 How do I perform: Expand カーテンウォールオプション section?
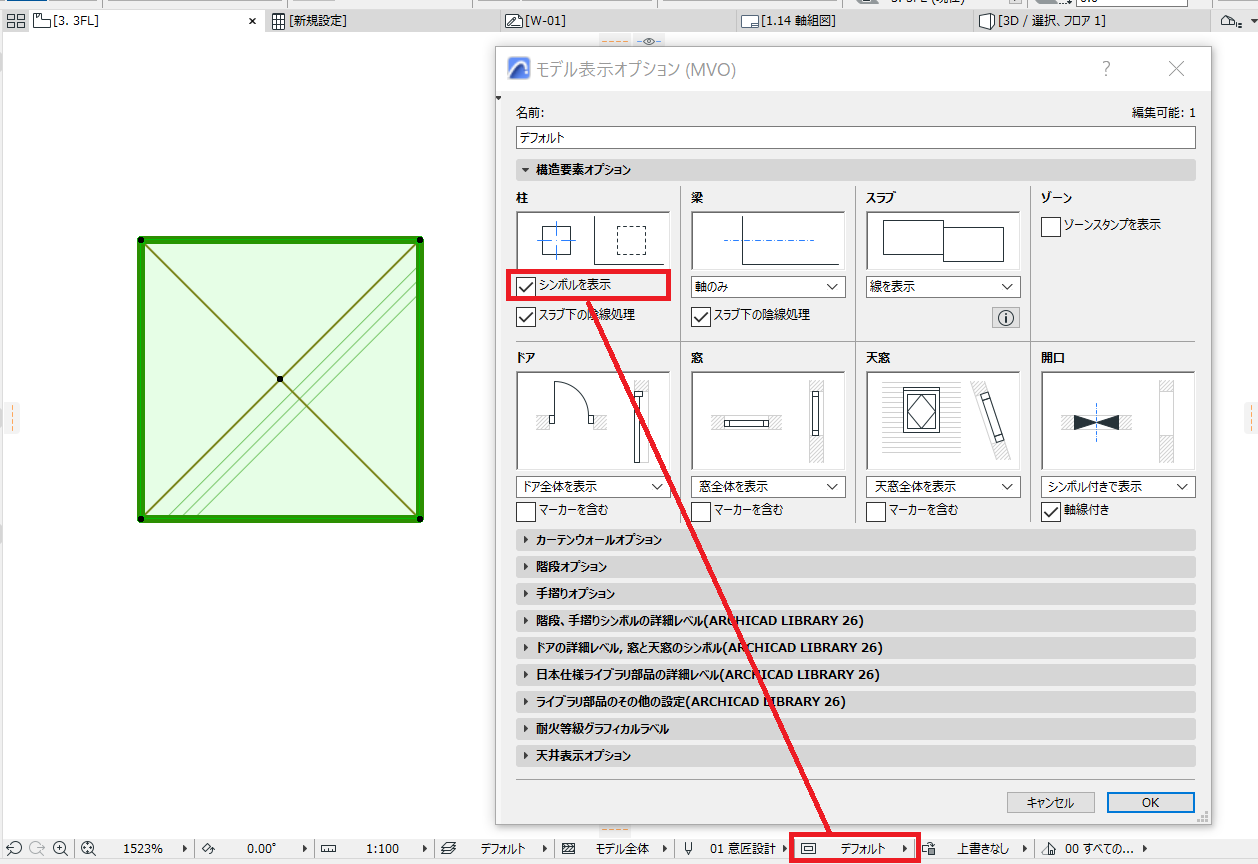tap(855, 540)
